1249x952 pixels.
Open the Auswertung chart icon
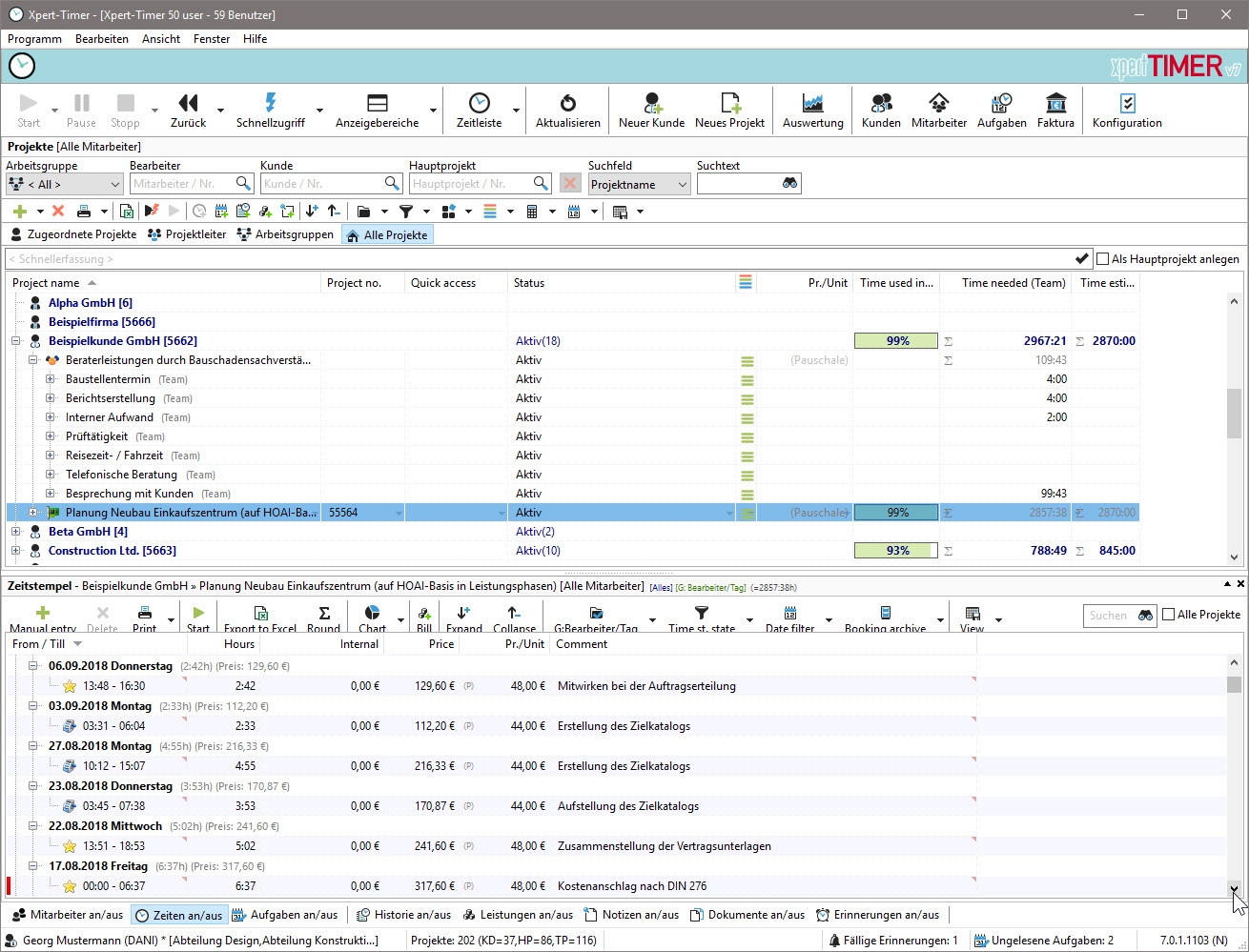click(x=812, y=104)
